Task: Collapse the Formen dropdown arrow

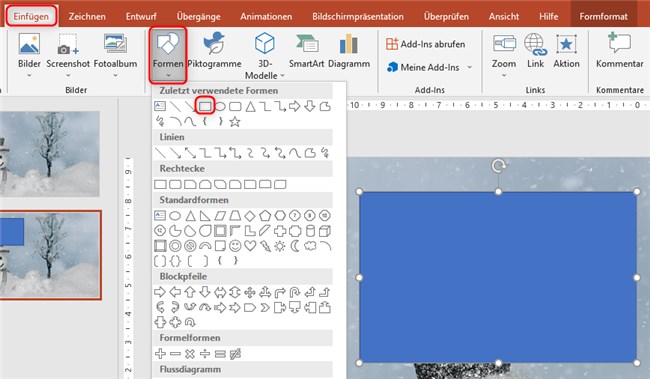Action: coord(168,75)
